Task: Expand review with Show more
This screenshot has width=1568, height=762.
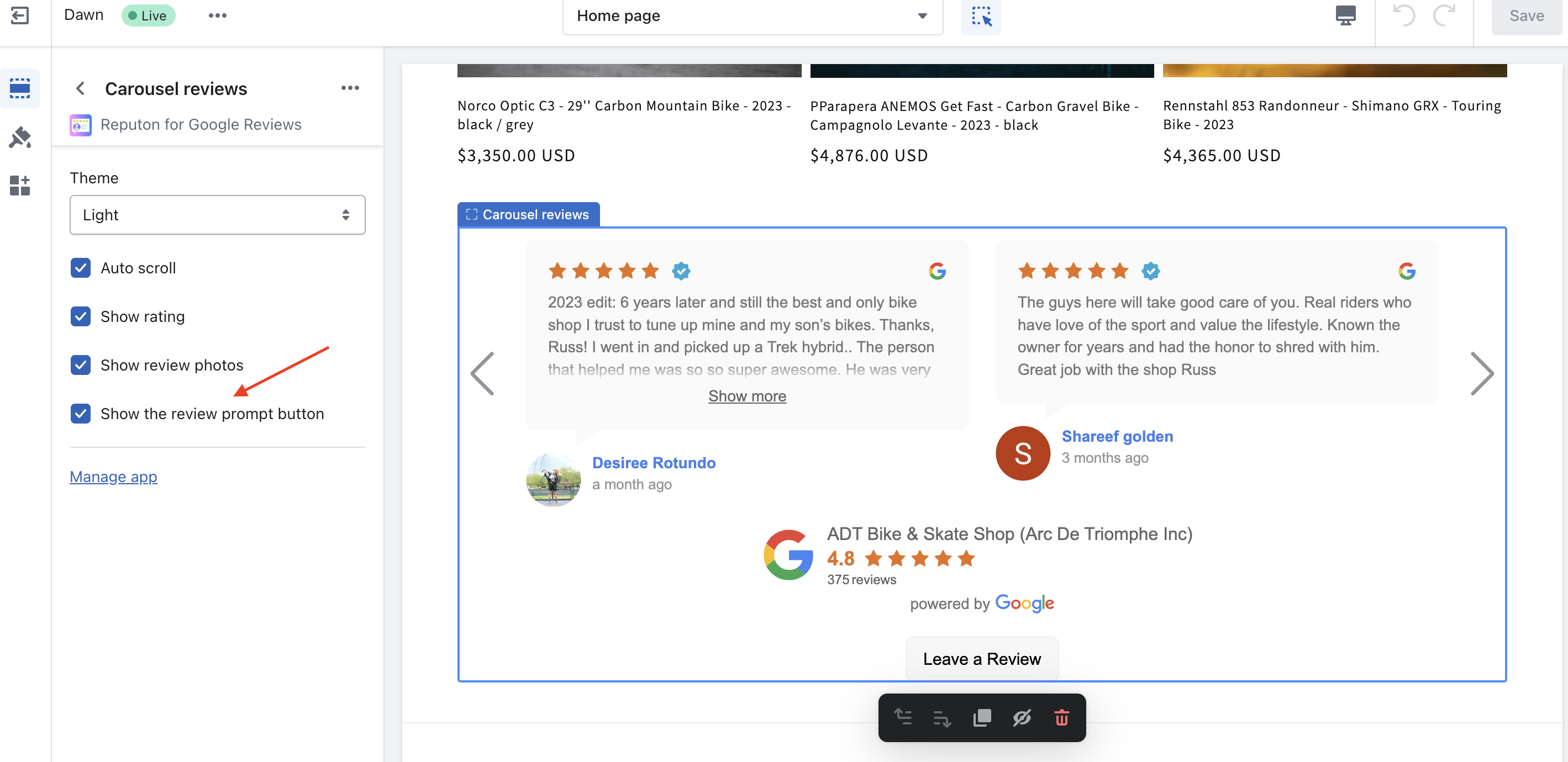Action: [x=747, y=396]
